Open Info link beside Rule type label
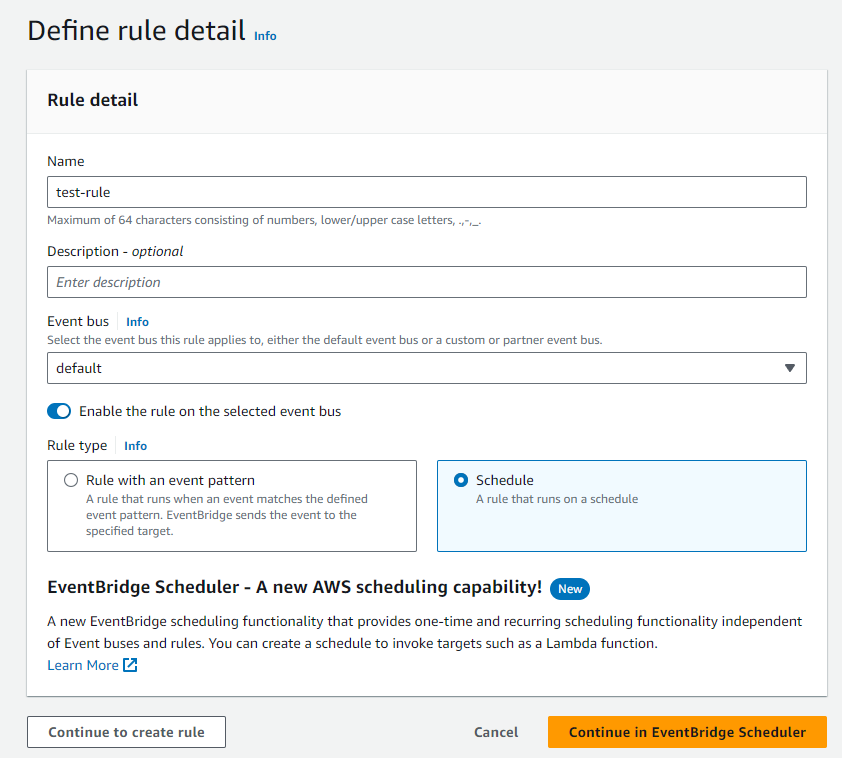 click(x=135, y=446)
